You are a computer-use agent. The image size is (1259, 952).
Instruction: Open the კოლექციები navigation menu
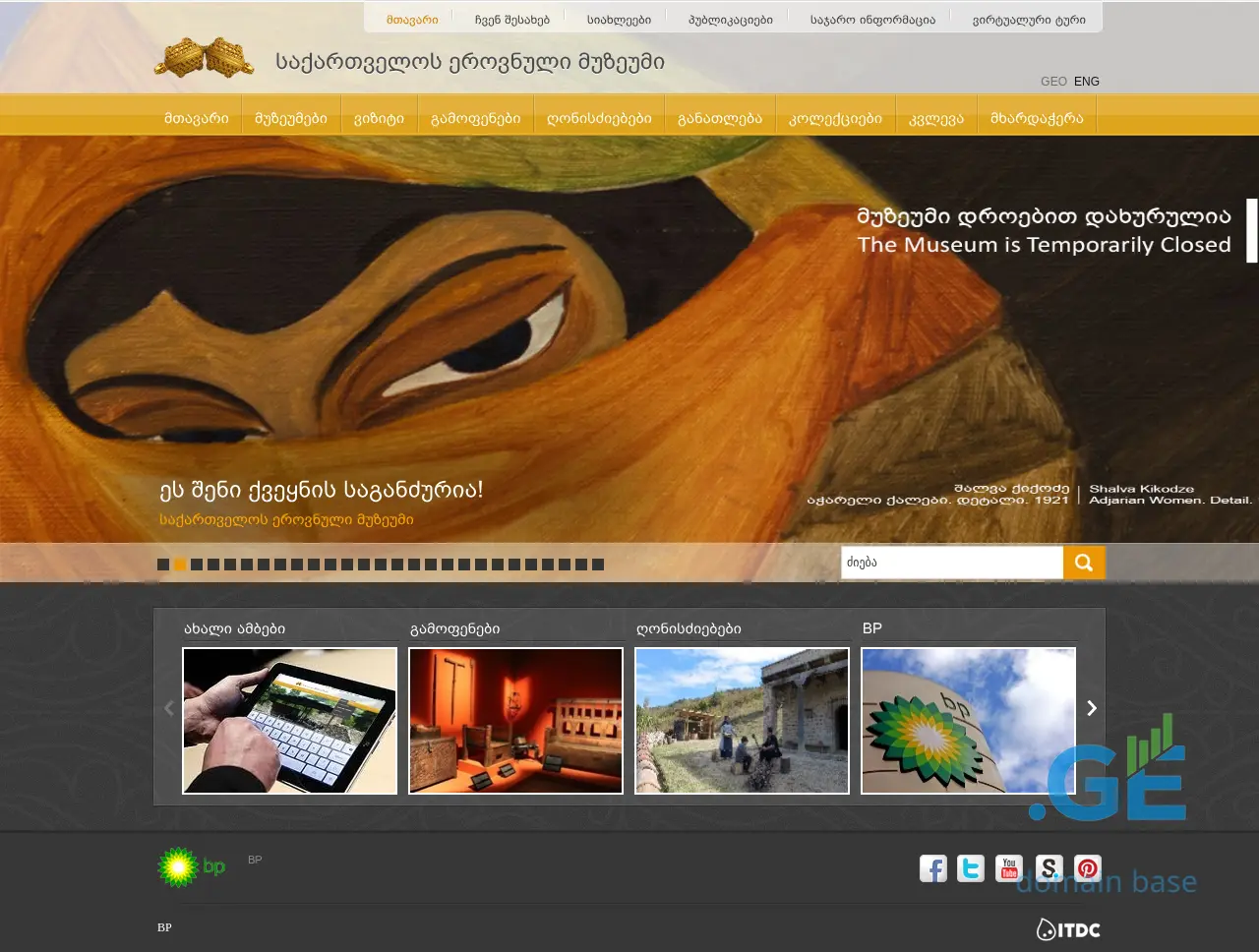point(835,119)
